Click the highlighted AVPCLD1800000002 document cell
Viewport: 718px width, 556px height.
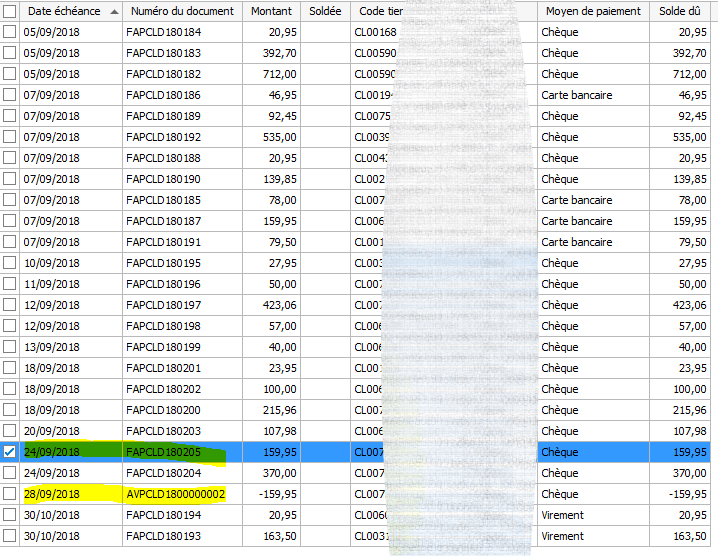176,494
